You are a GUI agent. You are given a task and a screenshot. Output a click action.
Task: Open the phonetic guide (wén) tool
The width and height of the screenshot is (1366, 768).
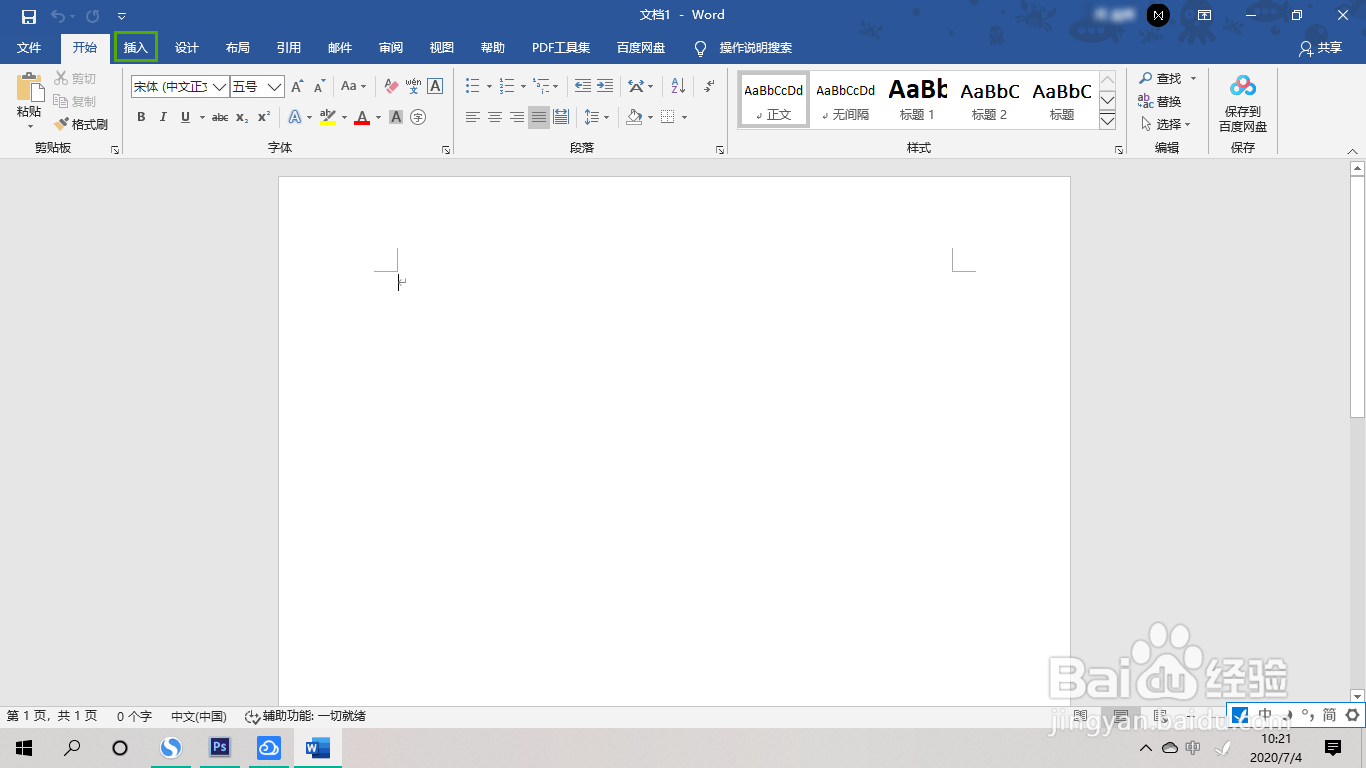(x=413, y=87)
